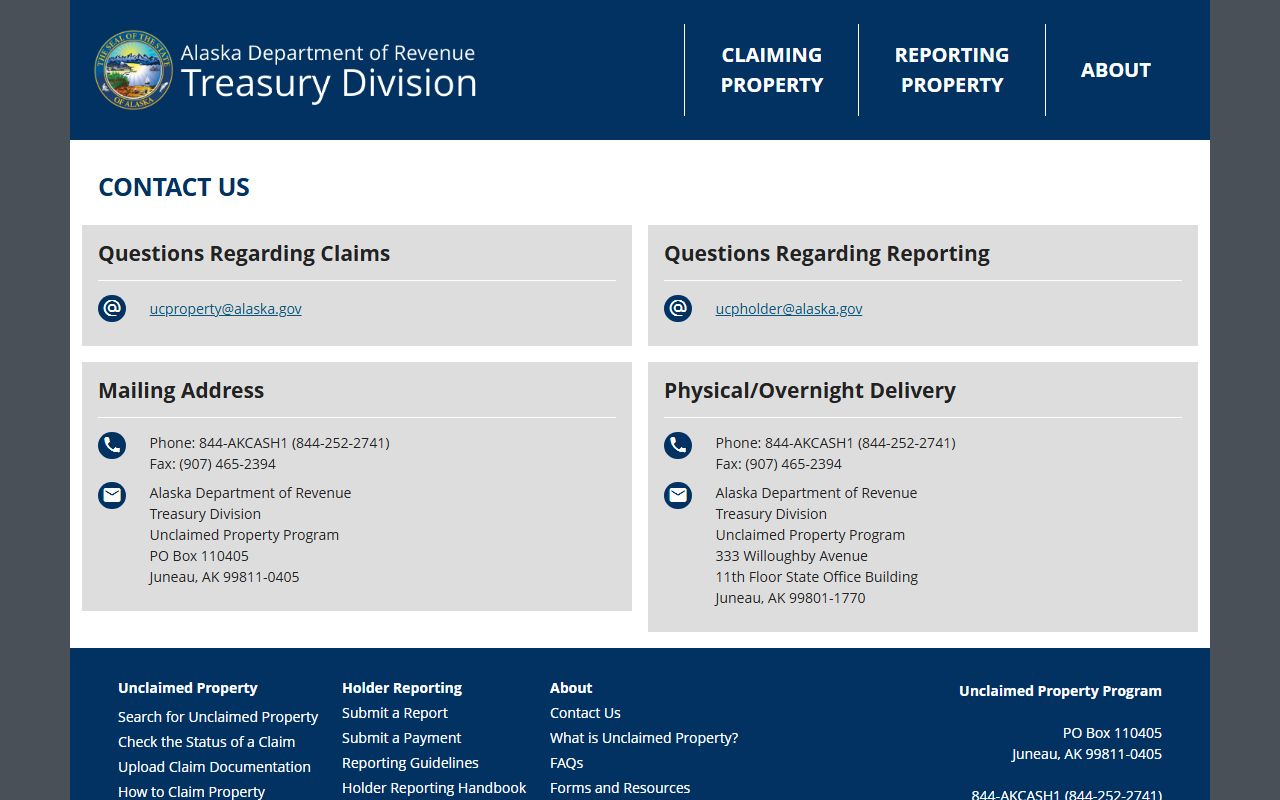Click the email icon under Questions Regarding Claims
Viewport: 1280px width, 800px height.
(112, 308)
